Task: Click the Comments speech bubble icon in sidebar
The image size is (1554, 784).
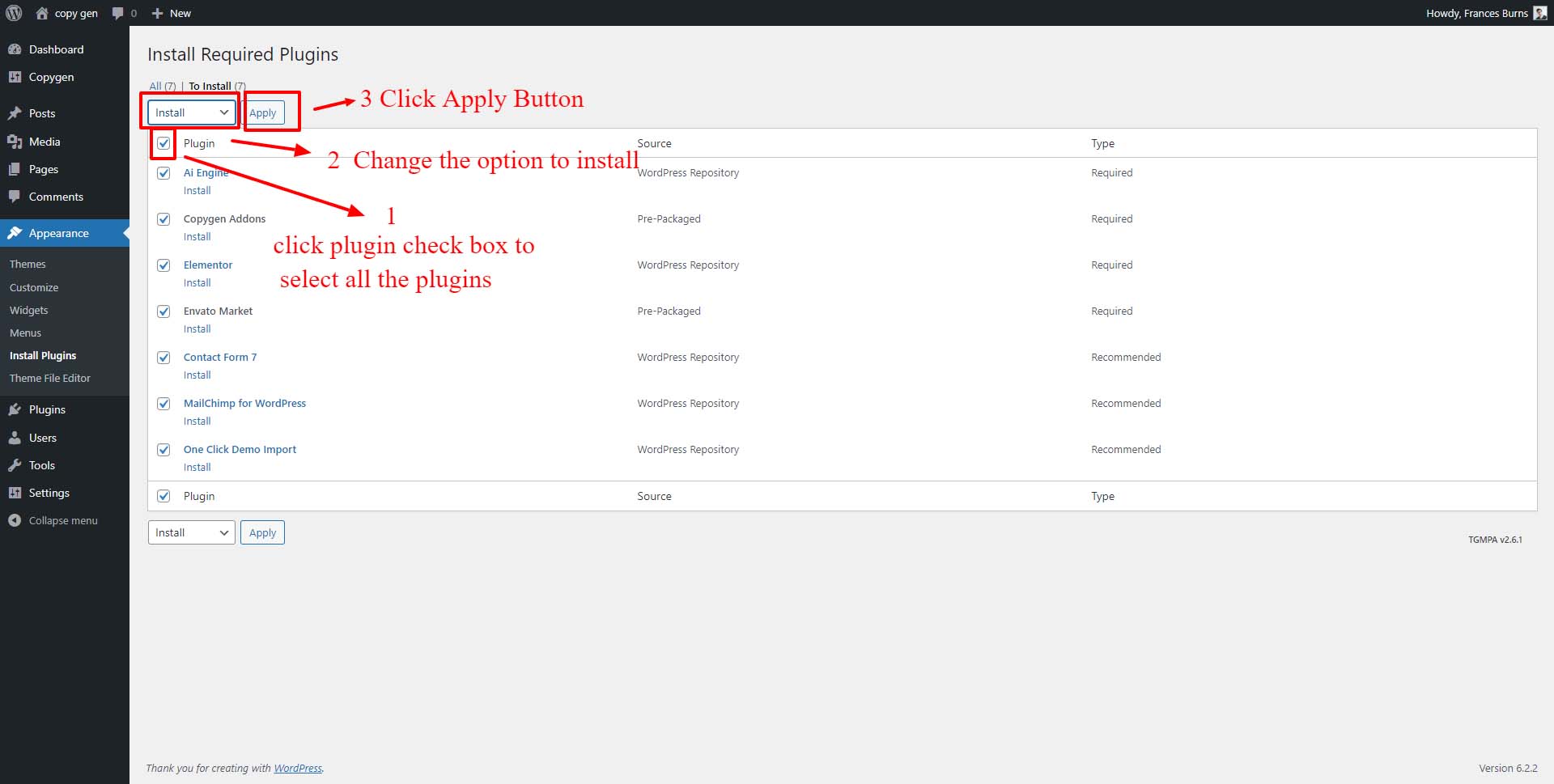Action: pyautogui.click(x=15, y=197)
